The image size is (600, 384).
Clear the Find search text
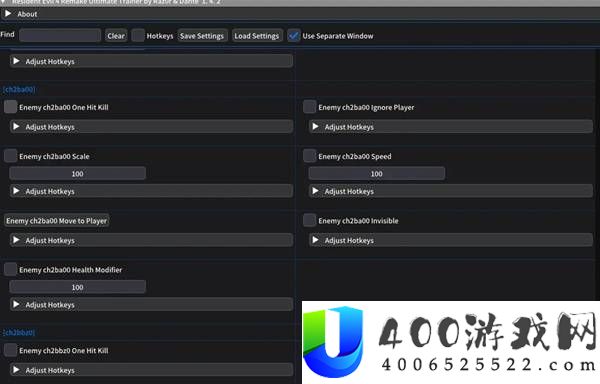[116, 36]
